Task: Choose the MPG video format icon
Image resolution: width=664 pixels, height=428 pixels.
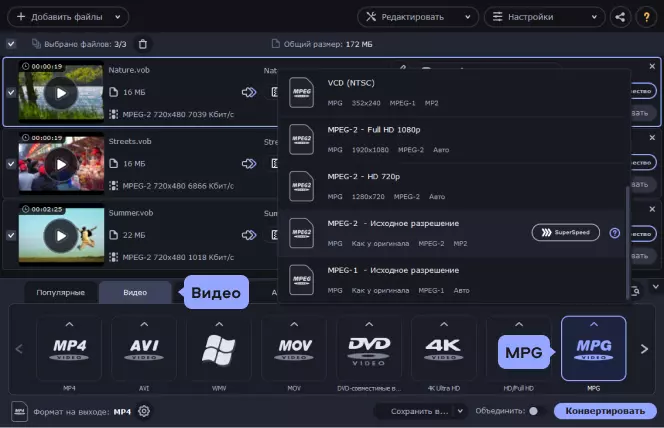Action: pyautogui.click(x=594, y=351)
